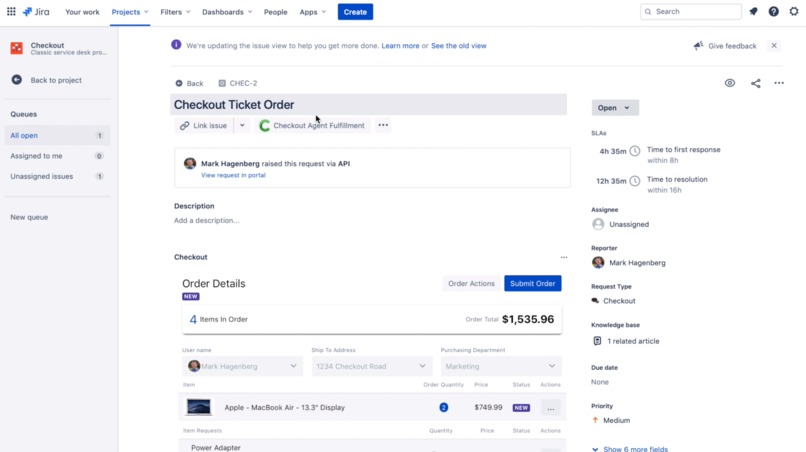Click the Checkout project avatar icon
Viewport: 806px width, 452px height.
tap(16, 48)
